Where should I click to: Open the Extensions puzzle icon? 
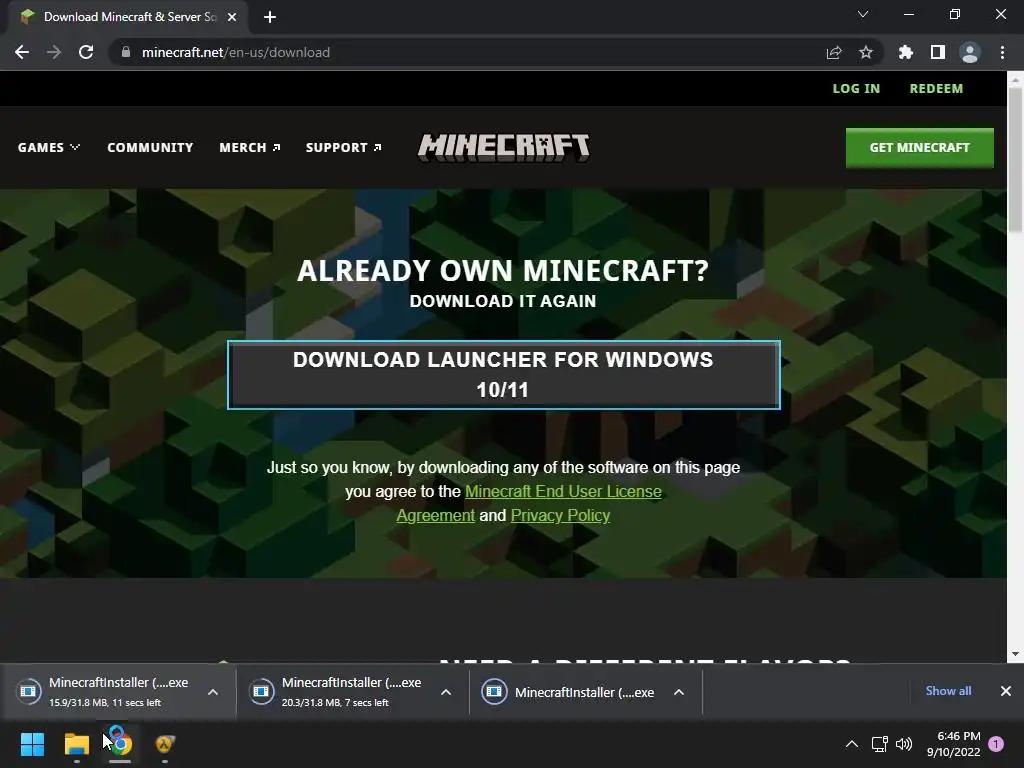906,52
